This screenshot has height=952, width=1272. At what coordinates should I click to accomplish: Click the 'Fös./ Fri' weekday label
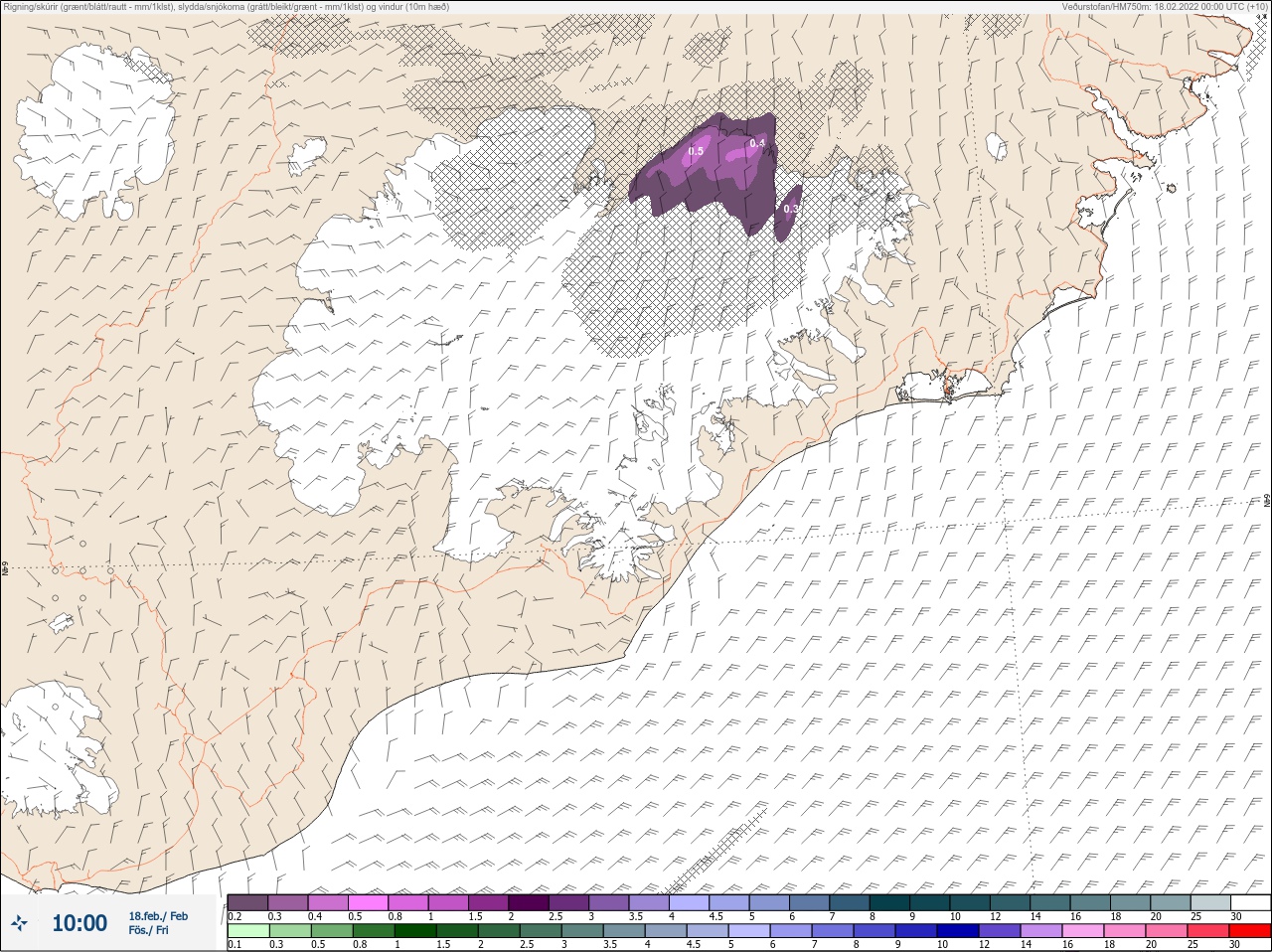(x=148, y=930)
